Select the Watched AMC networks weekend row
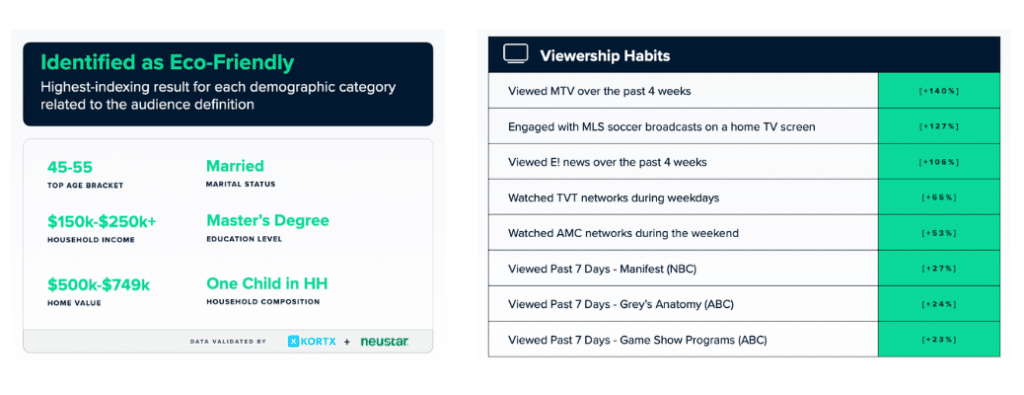This screenshot has width=1024, height=395. tap(683, 232)
